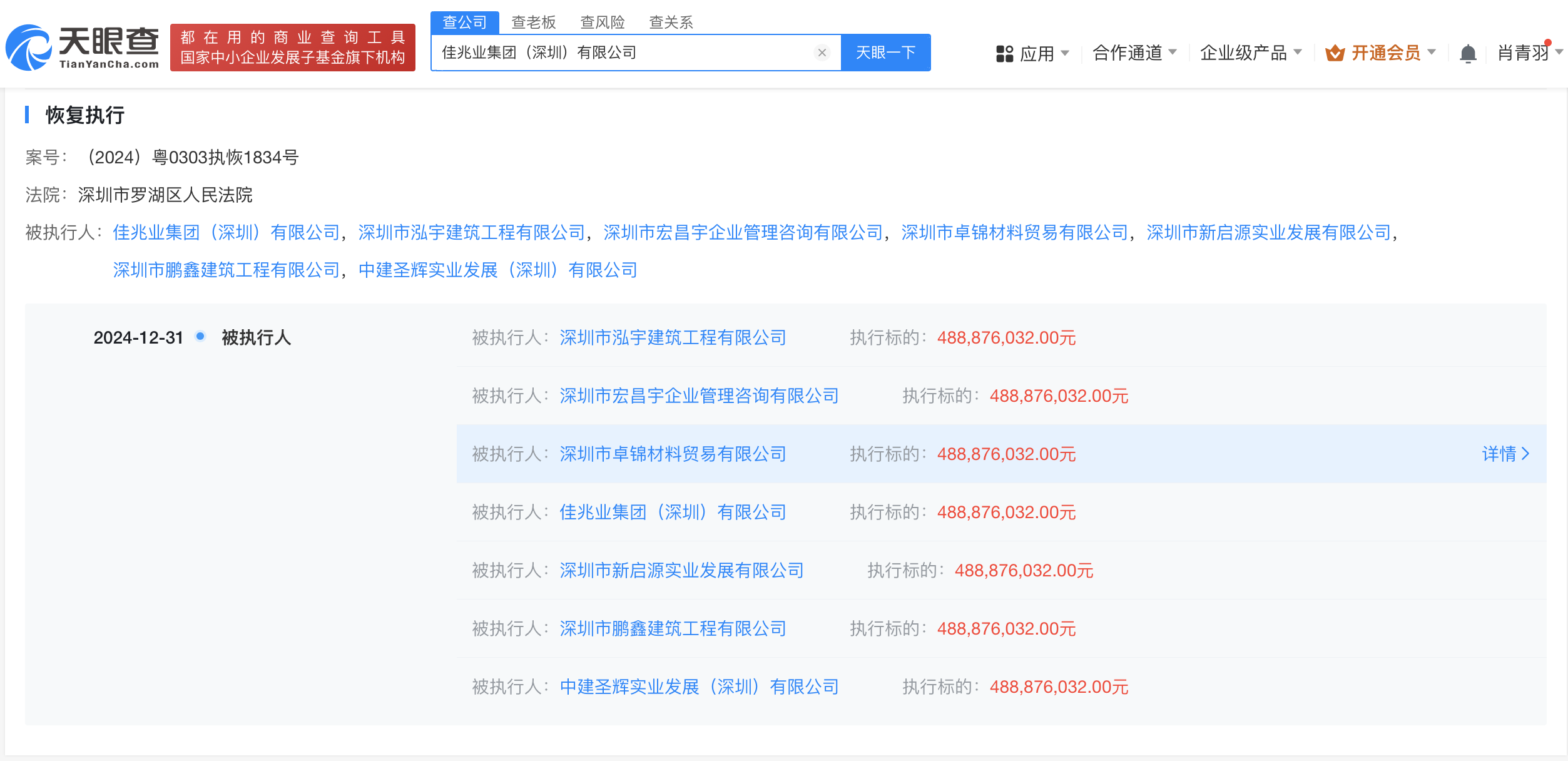Click the amount 488,876,032.00元 in 鹏鑫建筑 row
1568x761 pixels.
[1007, 629]
